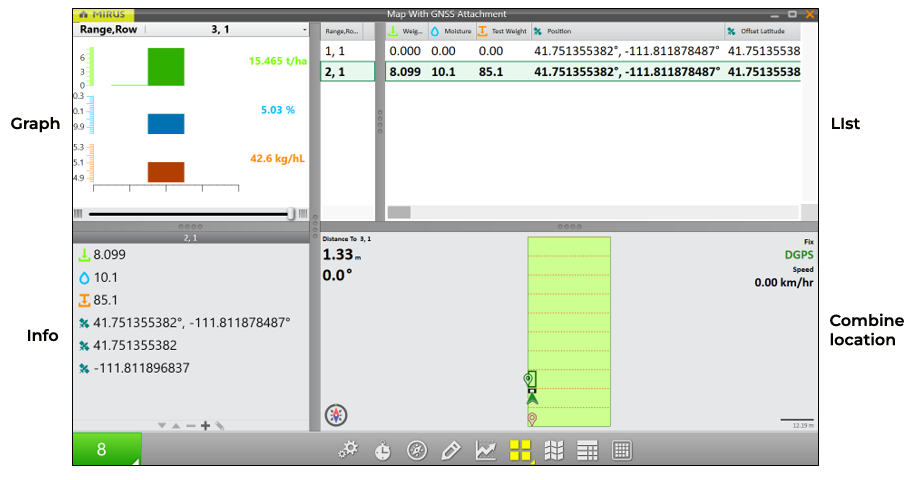Expand the Range,Row dropdown in graph header
The height and width of the screenshot is (480, 914).
click(x=303, y=31)
